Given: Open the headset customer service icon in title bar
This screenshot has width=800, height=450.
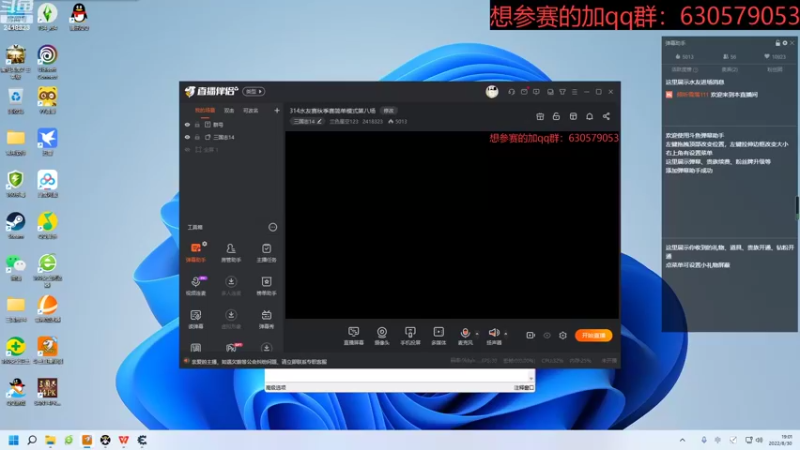Looking at the screenshot, I should point(511,92).
